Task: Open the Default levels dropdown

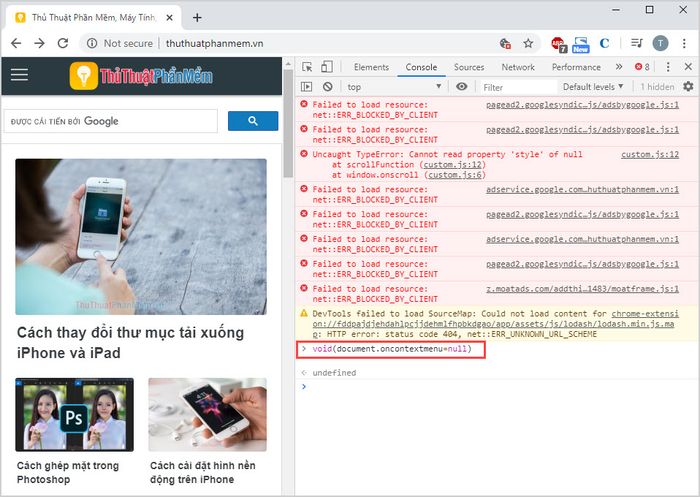Action: [593, 87]
